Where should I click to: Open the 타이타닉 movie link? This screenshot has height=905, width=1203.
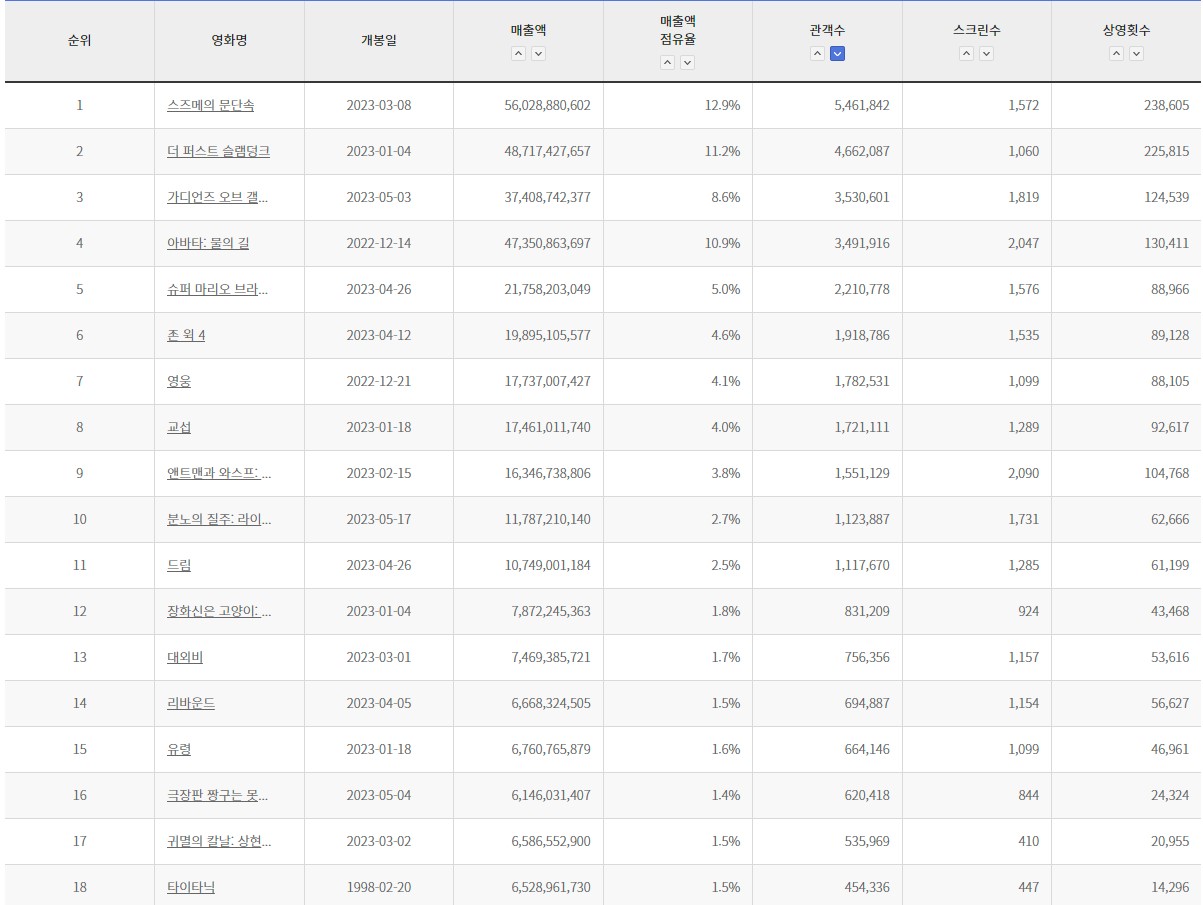tap(191, 887)
